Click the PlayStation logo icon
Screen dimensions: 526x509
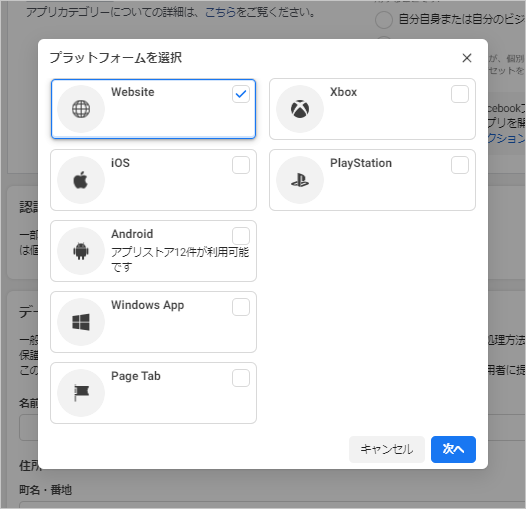tap(300, 180)
